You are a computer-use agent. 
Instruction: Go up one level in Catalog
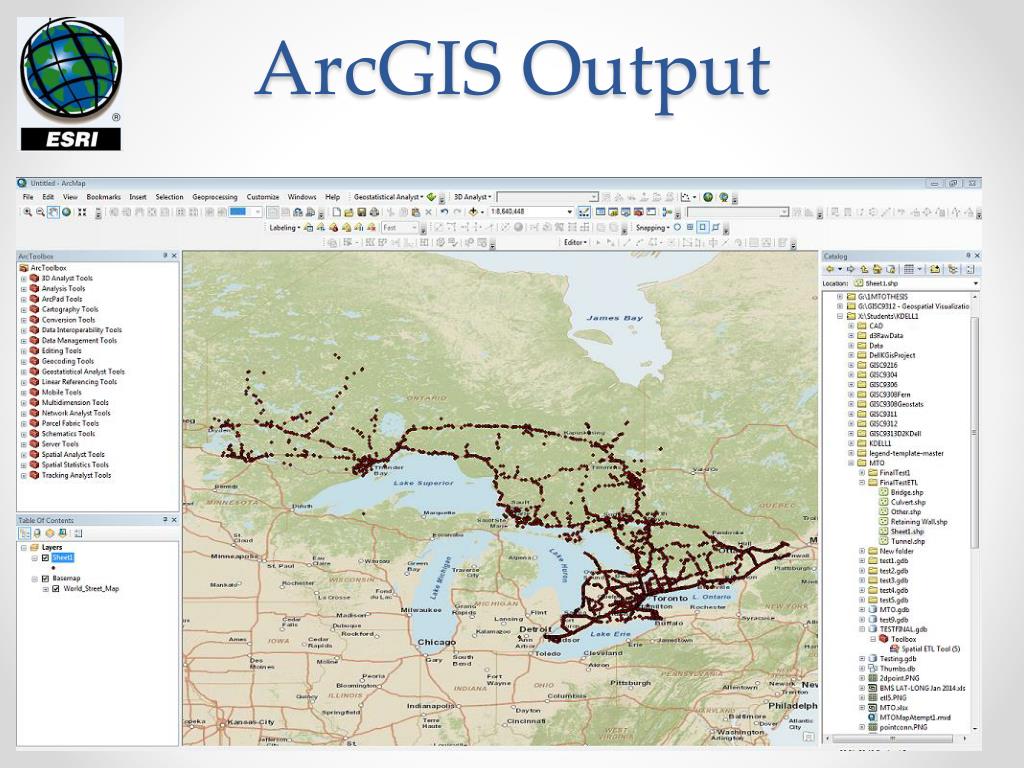tap(865, 269)
